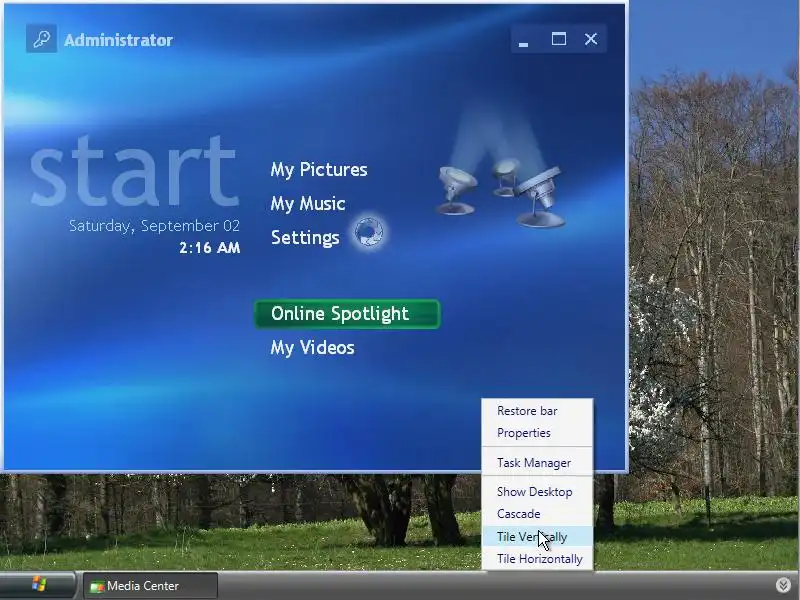Click the spinning disc icon beside Settings
This screenshot has height=600, width=800.
point(369,232)
